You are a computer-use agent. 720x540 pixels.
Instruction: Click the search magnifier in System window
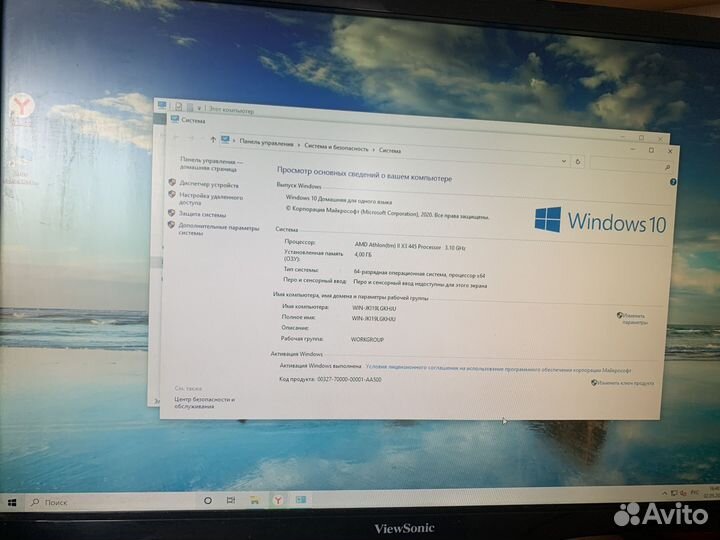667,168
